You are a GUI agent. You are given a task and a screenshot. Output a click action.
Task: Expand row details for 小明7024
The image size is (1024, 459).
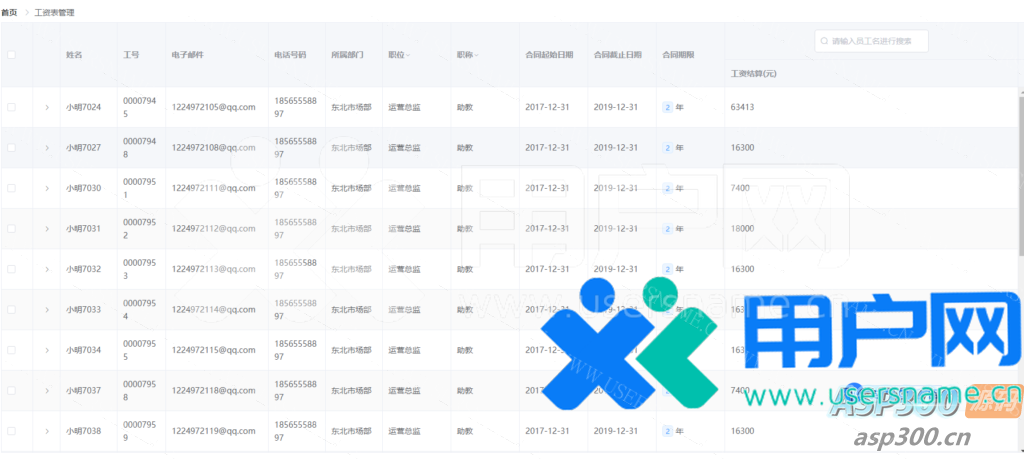[x=46, y=107]
